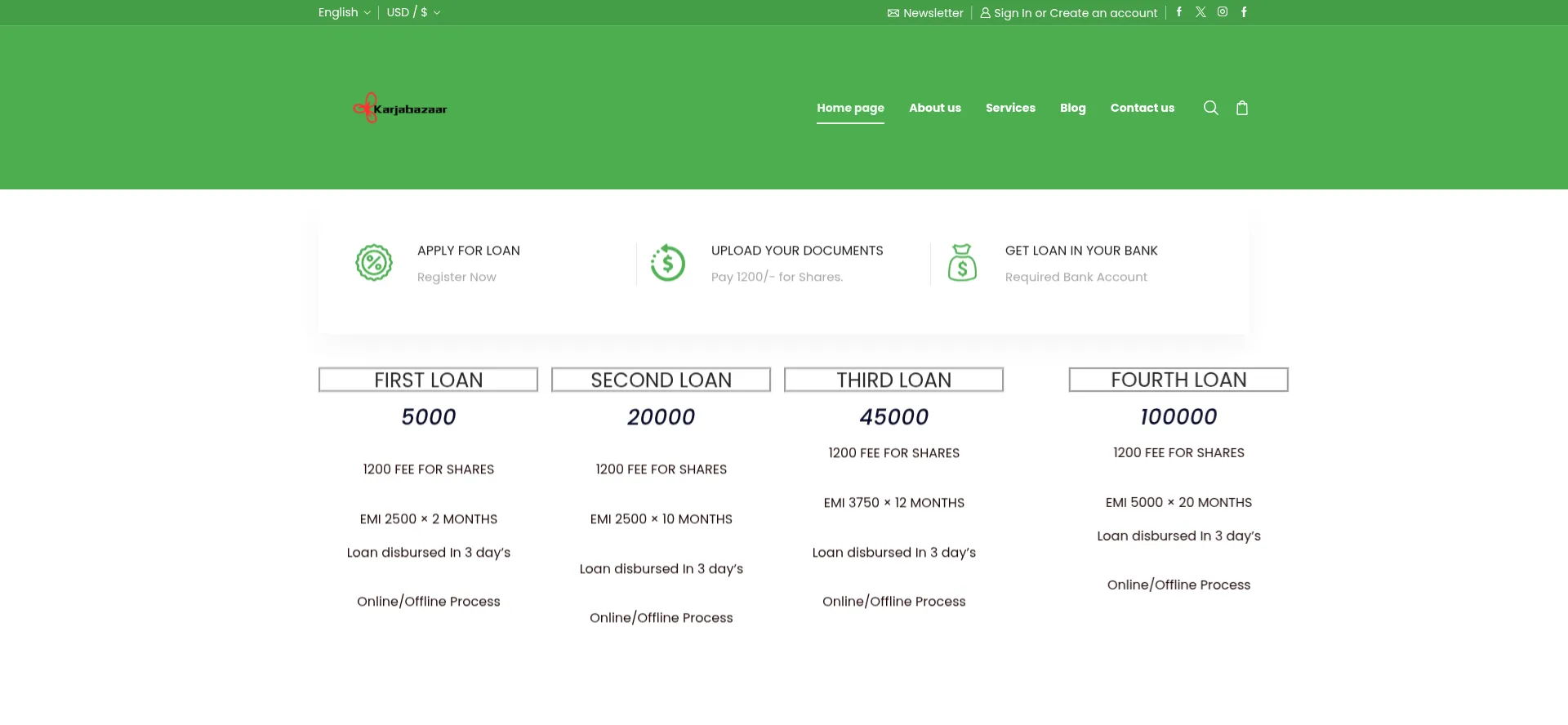Open the About us menu item
Screen dimensions: 1568x725
click(x=935, y=108)
